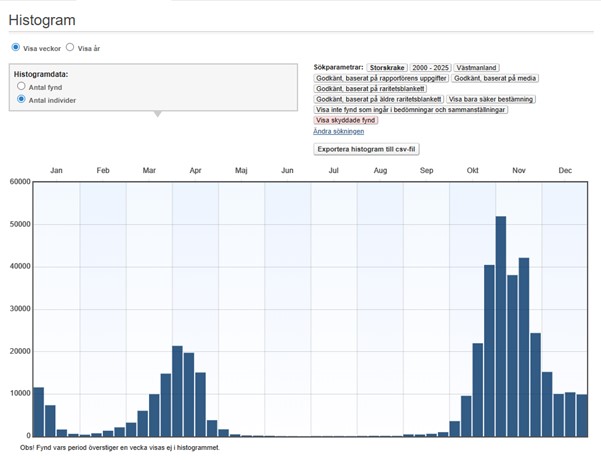601x460 pixels.
Task: Select the 'Visa veckor' radio button
Action: (15, 47)
